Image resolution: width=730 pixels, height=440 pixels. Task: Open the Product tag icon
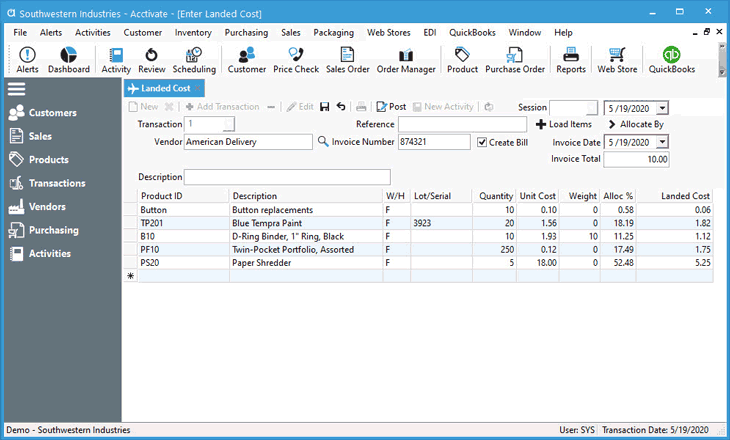462,61
